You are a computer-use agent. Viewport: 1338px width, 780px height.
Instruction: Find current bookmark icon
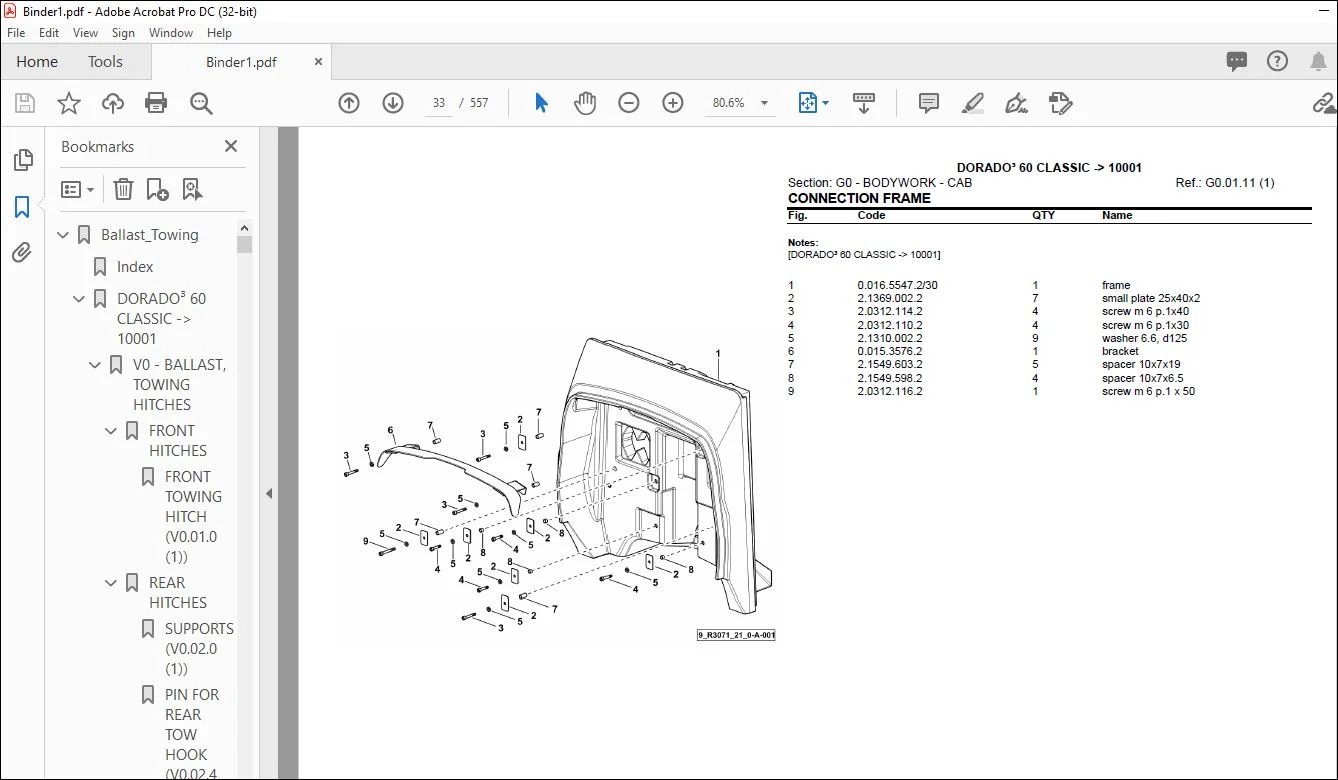(x=192, y=189)
